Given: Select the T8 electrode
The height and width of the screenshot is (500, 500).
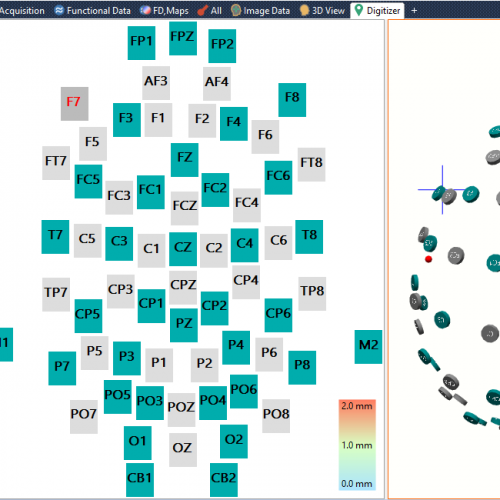Looking at the screenshot, I should pyautogui.click(x=309, y=237).
